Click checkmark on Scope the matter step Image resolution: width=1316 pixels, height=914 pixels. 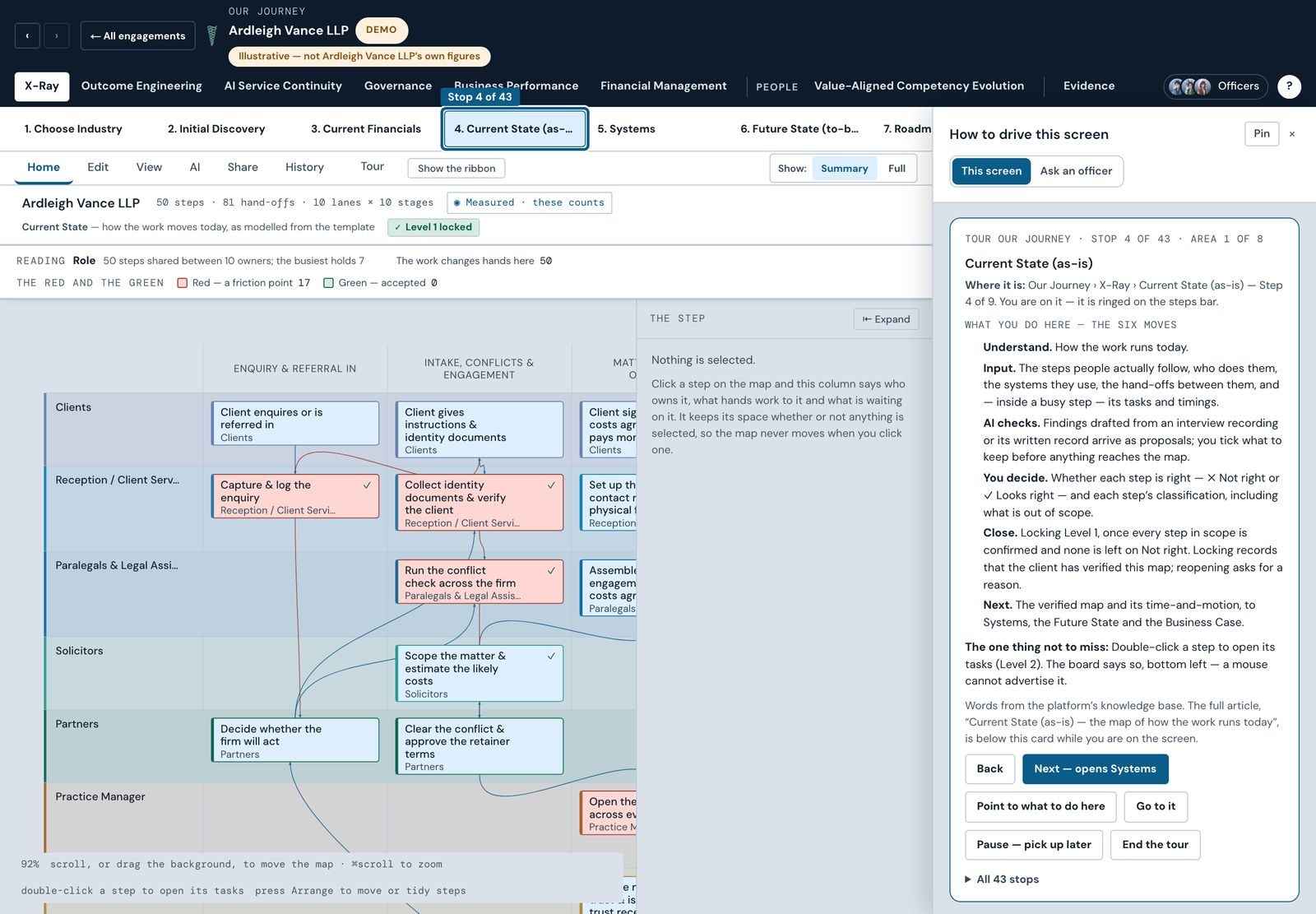551,656
